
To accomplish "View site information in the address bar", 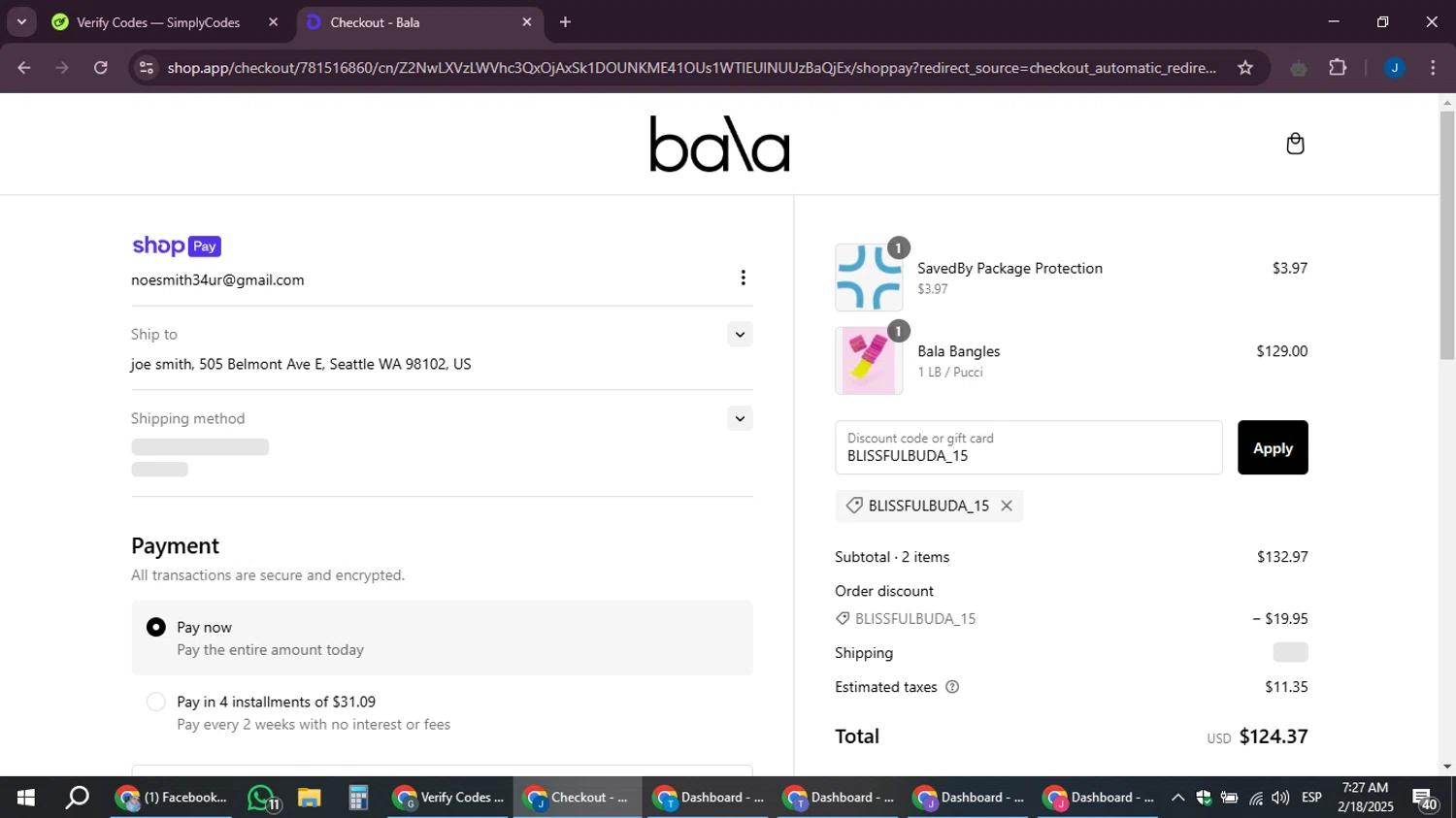I will pyautogui.click(x=147, y=68).
